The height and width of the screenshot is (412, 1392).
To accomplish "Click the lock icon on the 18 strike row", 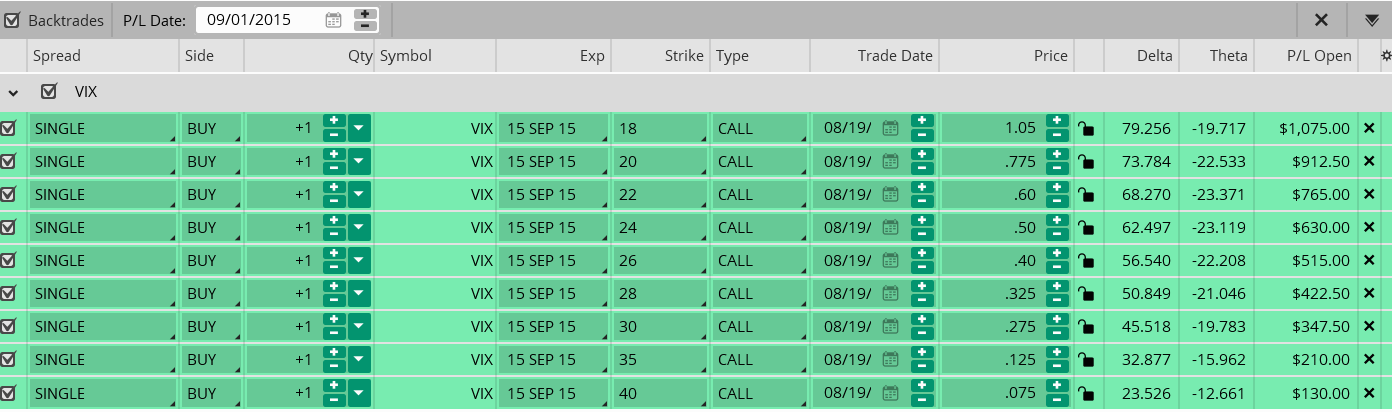I will (x=1086, y=128).
